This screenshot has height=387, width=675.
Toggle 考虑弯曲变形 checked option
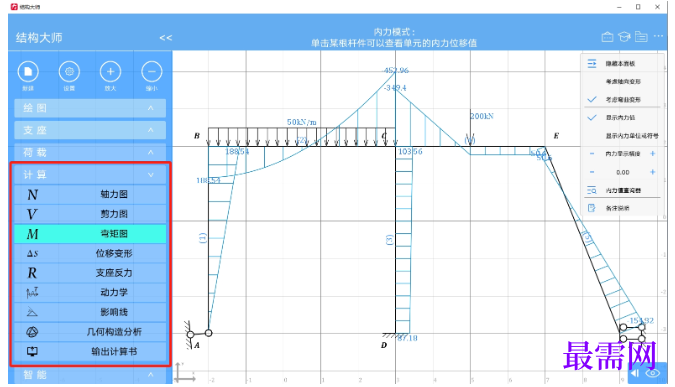[621, 99]
